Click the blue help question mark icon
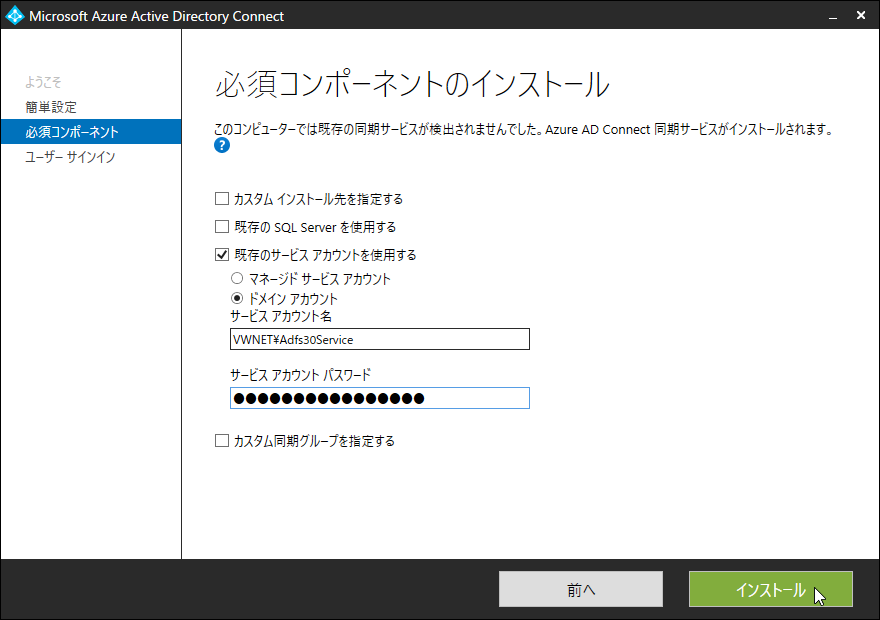 click(222, 145)
